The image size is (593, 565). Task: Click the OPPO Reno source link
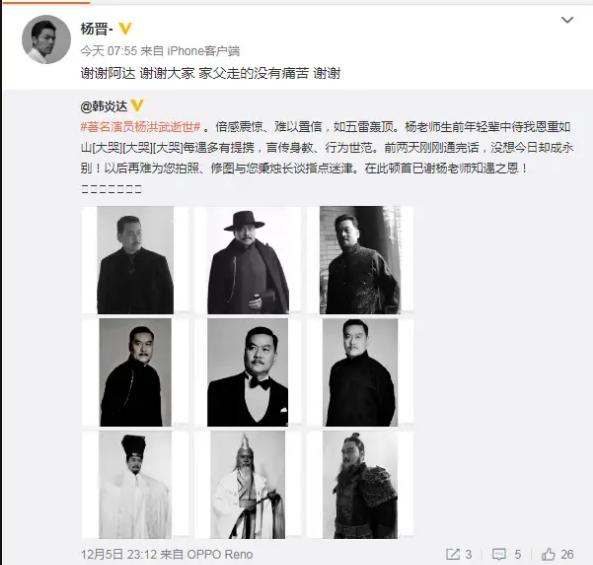tap(220, 554)
